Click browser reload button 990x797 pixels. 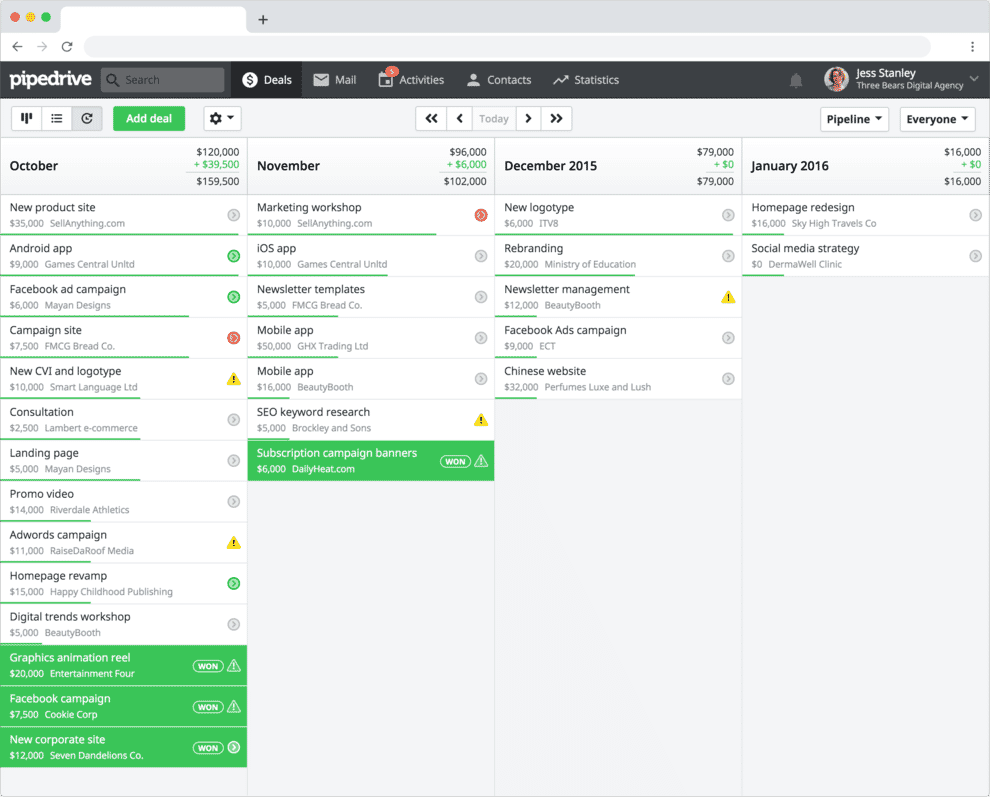pos(67,46)
